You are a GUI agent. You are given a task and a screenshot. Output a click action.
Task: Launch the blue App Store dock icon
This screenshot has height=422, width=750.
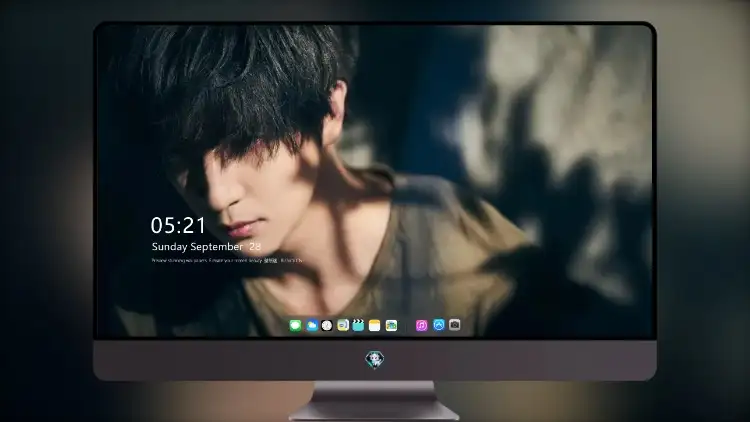[x=439, y=325]
